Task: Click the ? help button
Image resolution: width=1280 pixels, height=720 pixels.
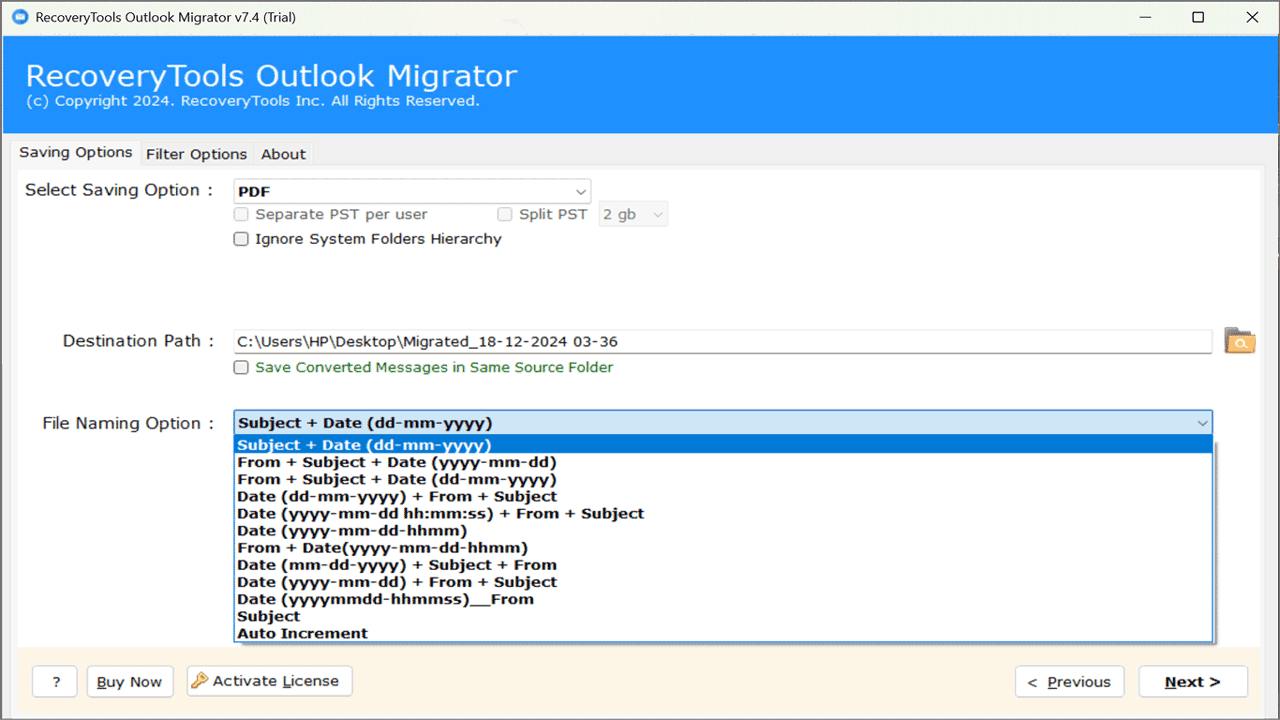Action: point(55,681)
